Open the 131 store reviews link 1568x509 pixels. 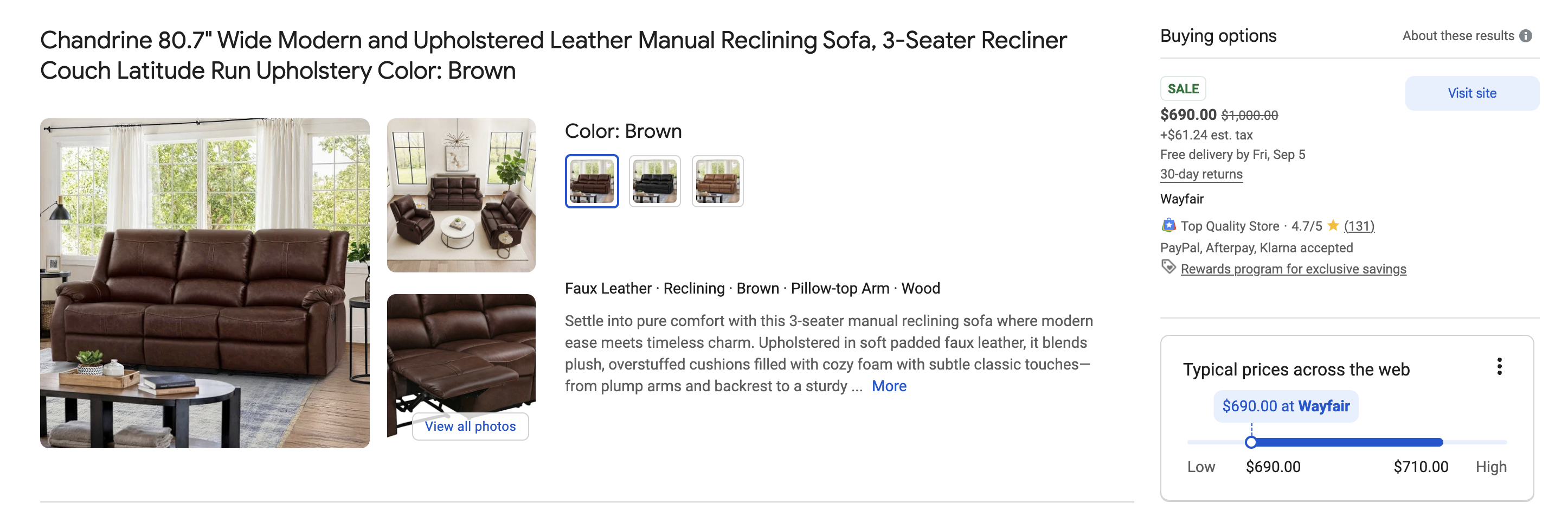click(1359, 226)
